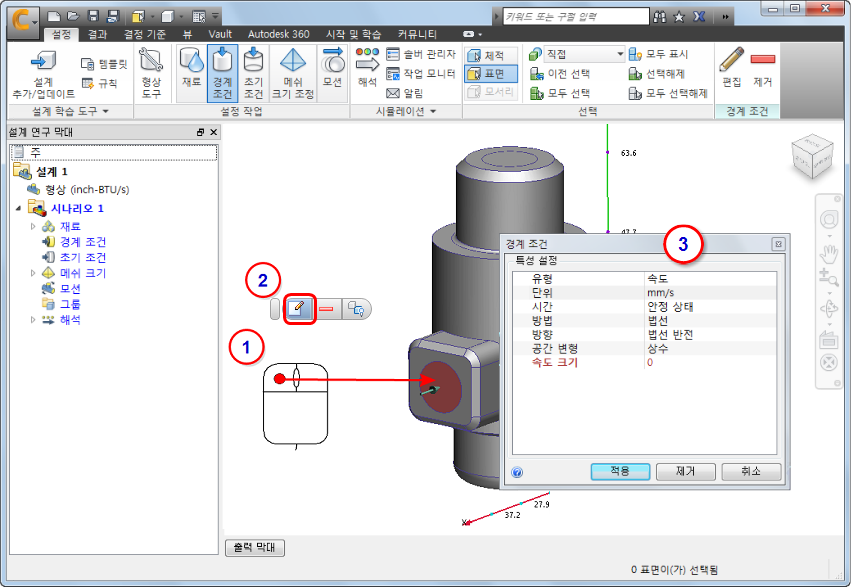Image resolution: width=851 pixels, height=587 pixels.
Task: Click the 출력 막대 button
Action: (x=255, y=547)
